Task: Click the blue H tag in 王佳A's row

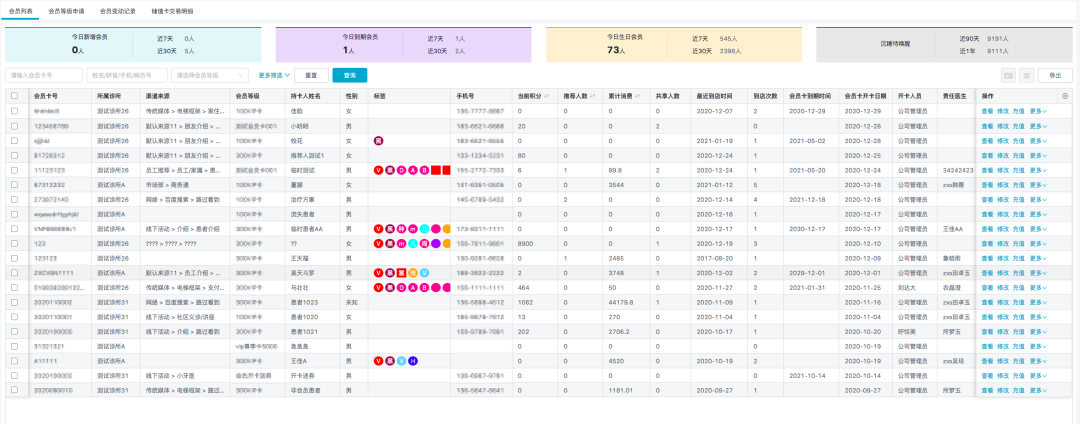Action: (413, 361)
